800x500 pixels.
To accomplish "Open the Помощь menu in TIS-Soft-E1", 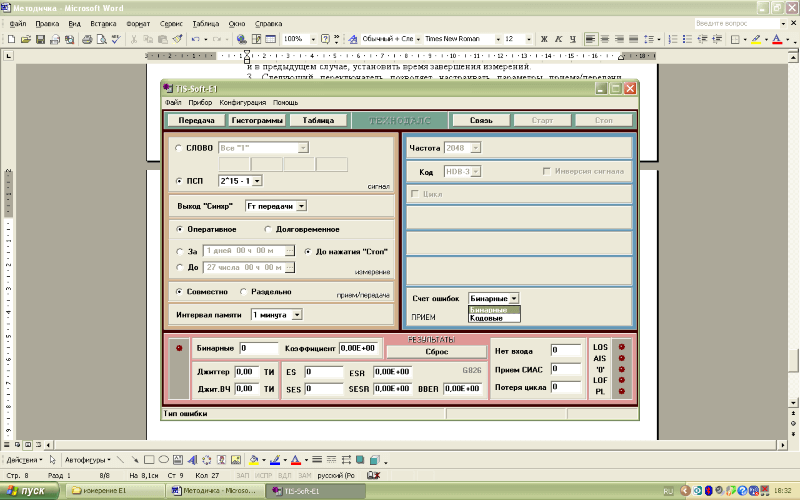I will click(x=285, y=103).
